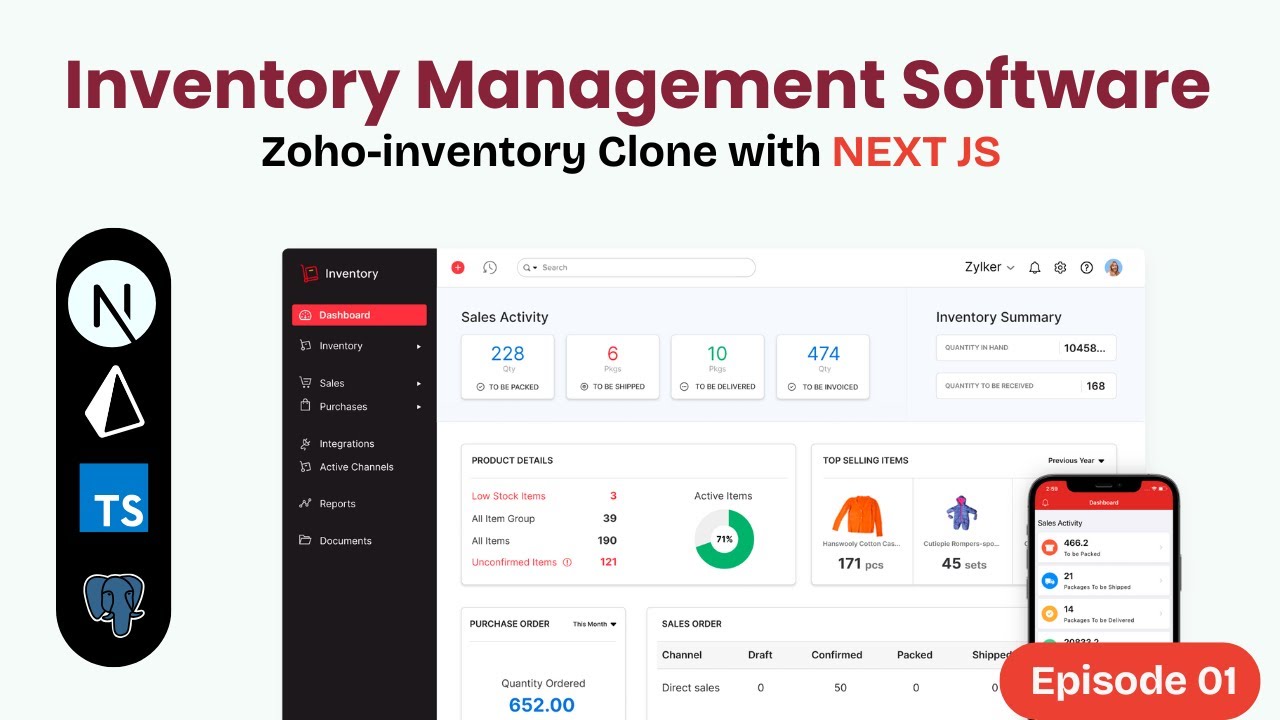Expand the Inventory sidebar submenu arrow
Image resolution: width=1280 pixels, height=720 pixels.
coord(419,347)
